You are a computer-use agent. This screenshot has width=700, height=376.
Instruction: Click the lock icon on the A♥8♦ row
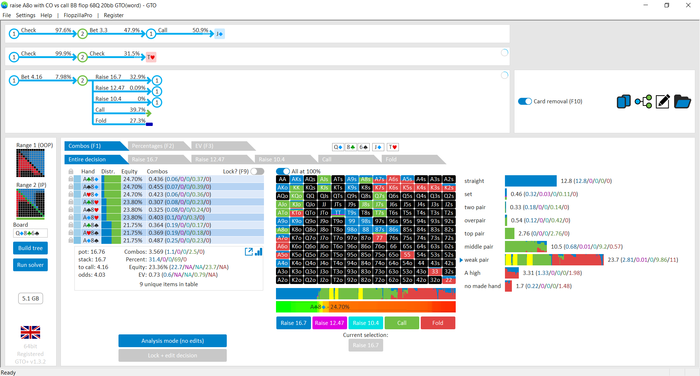point(71,194)
